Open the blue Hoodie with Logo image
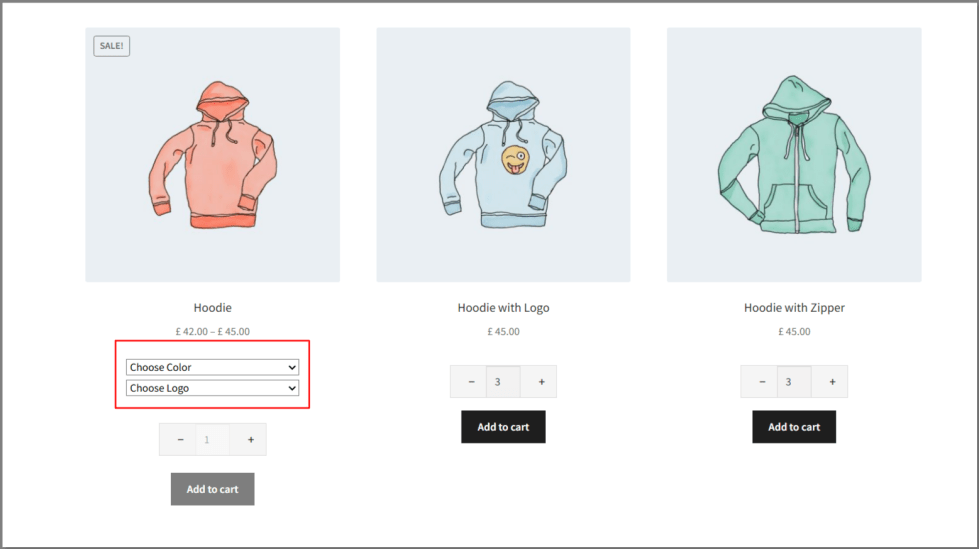Screen dimensions: 979x549 click(x=503, y=154)
